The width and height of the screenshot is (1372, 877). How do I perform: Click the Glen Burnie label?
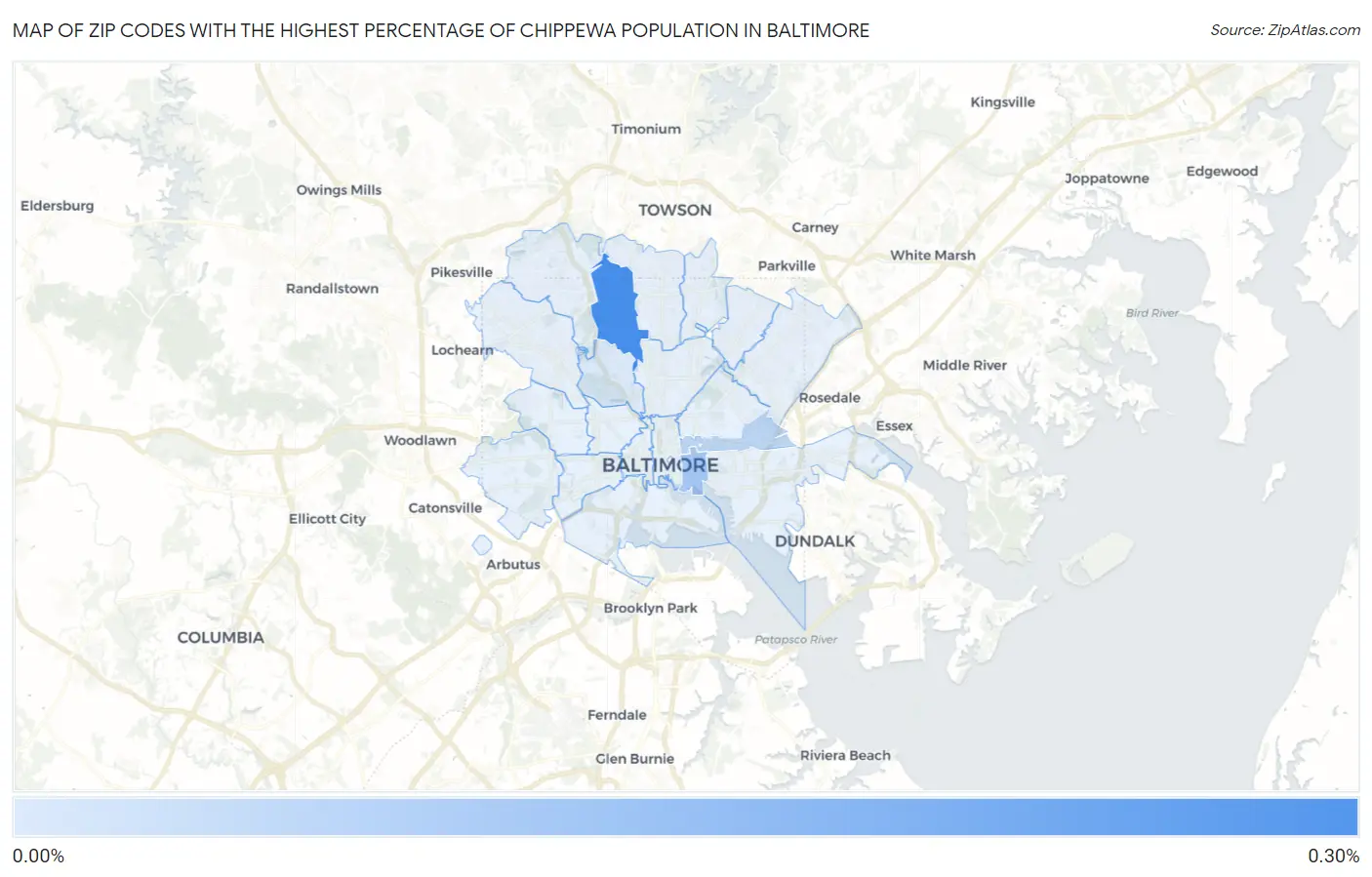point(634,759)
